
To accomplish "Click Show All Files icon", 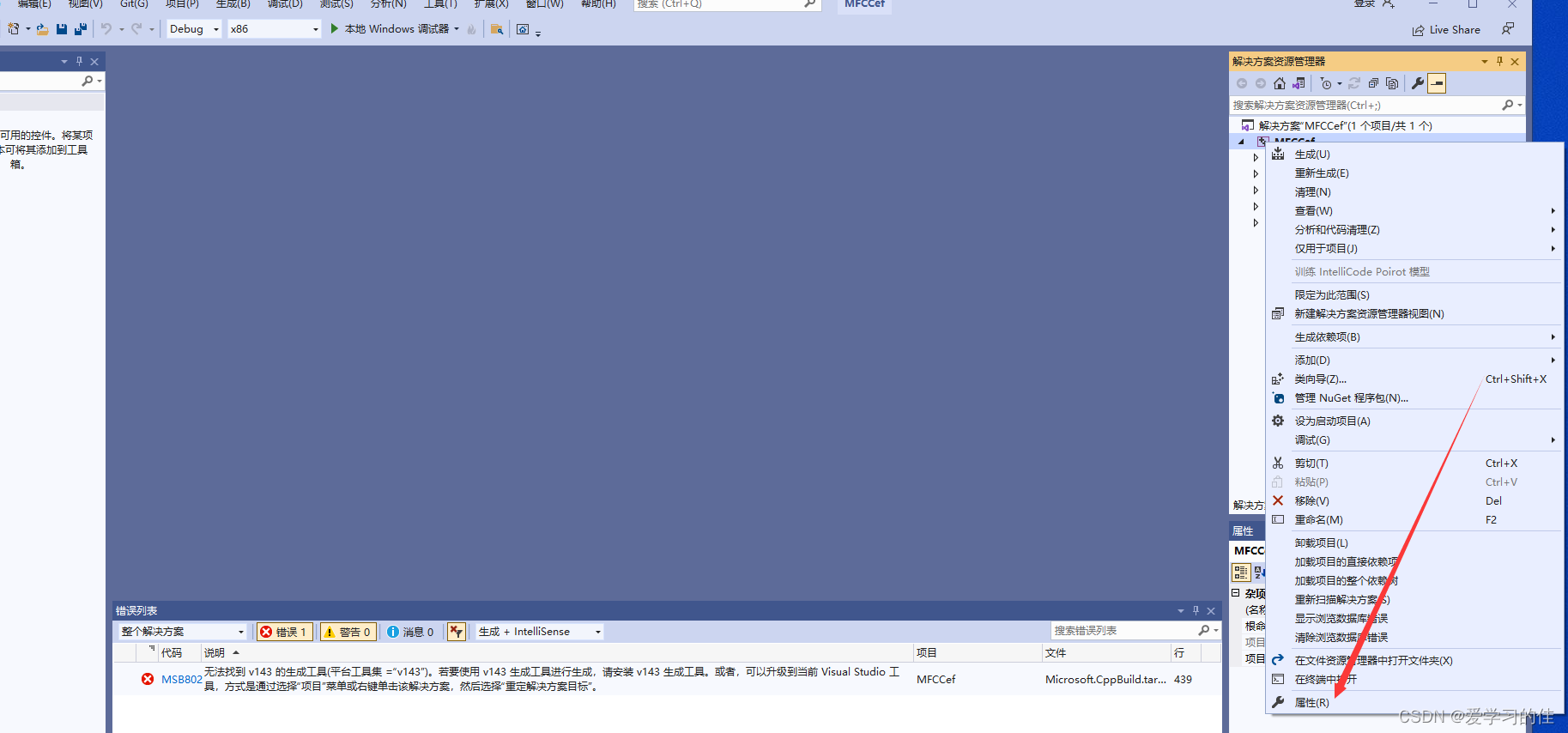I will pyautogui.click(x=1392, y=83).
